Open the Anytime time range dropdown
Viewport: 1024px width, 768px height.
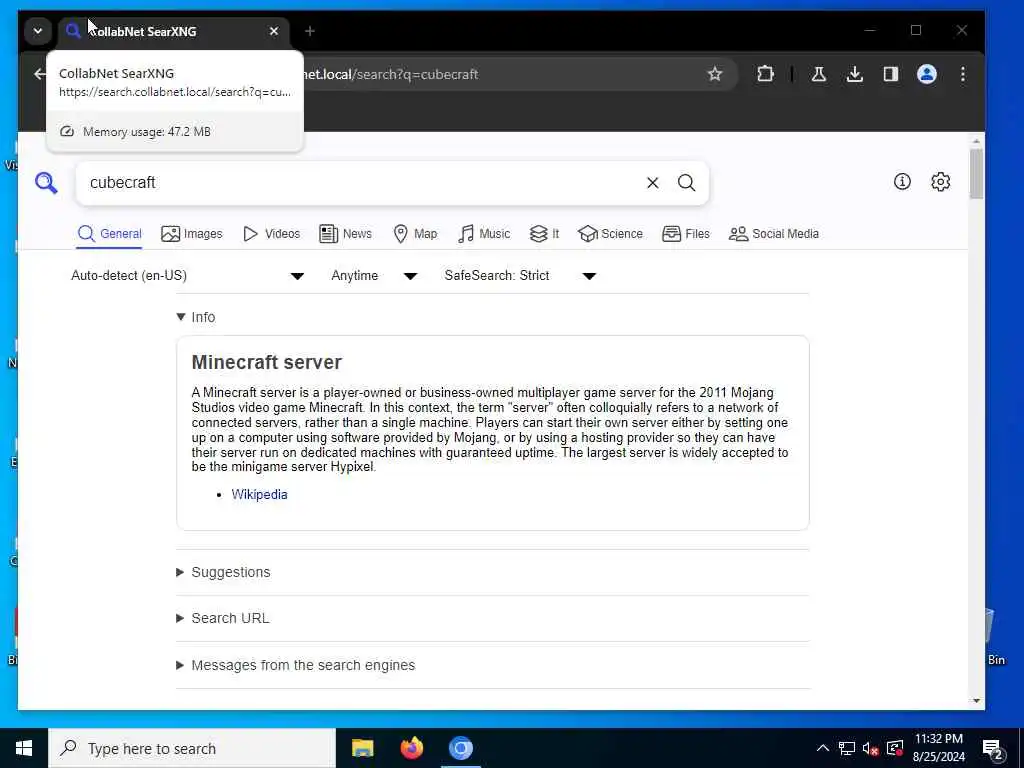click(x=374, y=276)
